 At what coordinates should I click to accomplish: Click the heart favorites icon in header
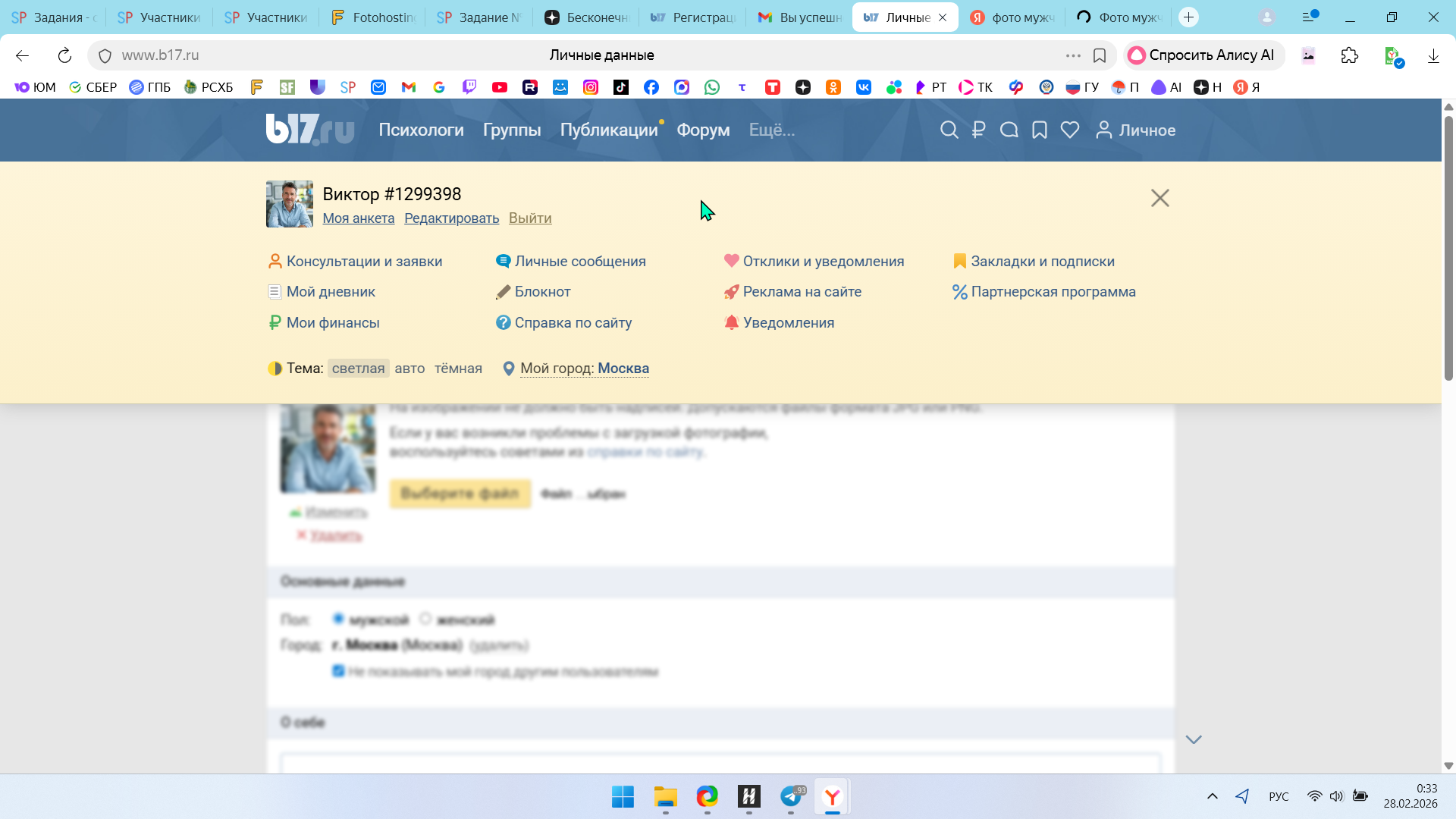[x=1069, y=130]
